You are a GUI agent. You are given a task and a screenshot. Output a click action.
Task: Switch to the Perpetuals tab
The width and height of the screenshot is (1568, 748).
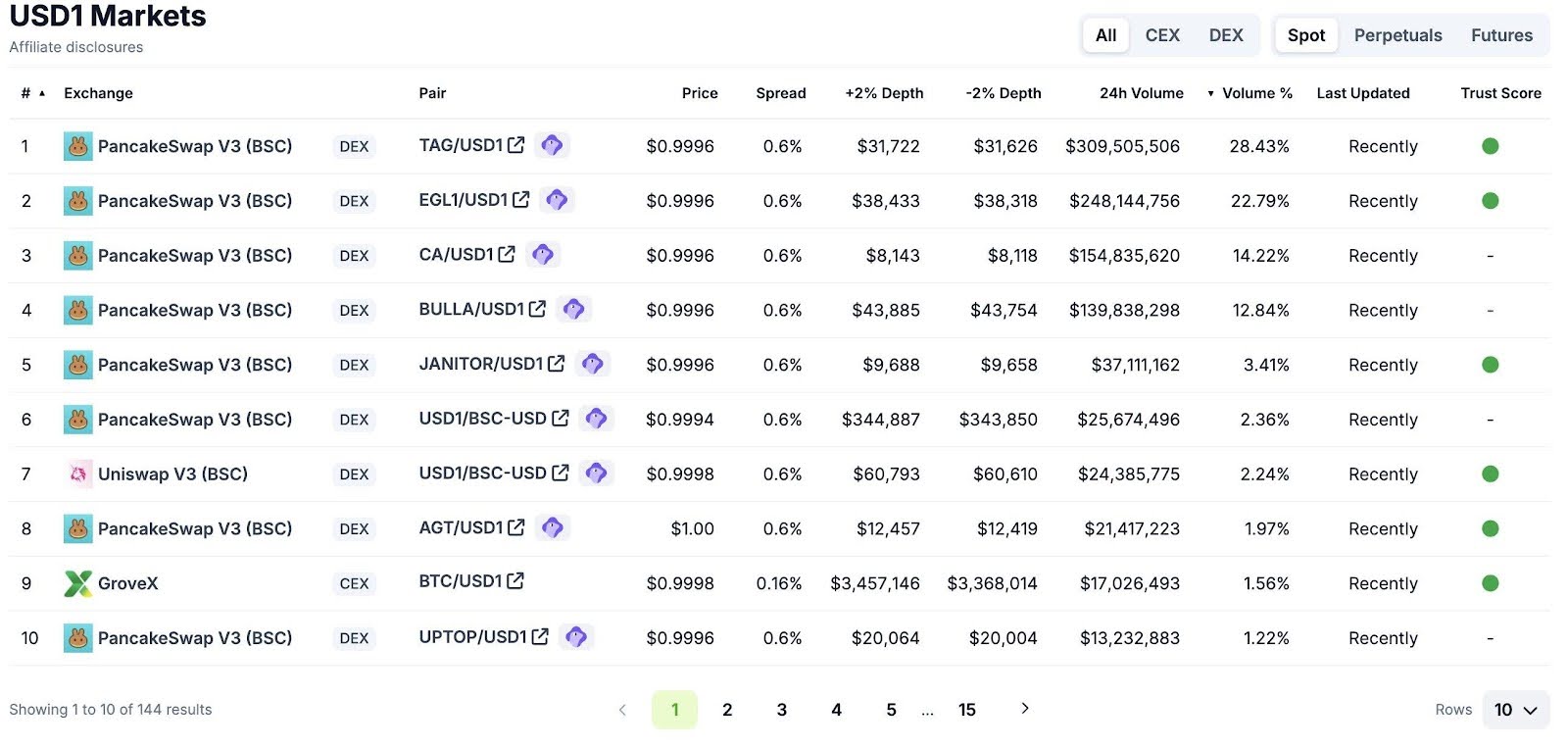pyautogui.click(x=1397, y=34)
